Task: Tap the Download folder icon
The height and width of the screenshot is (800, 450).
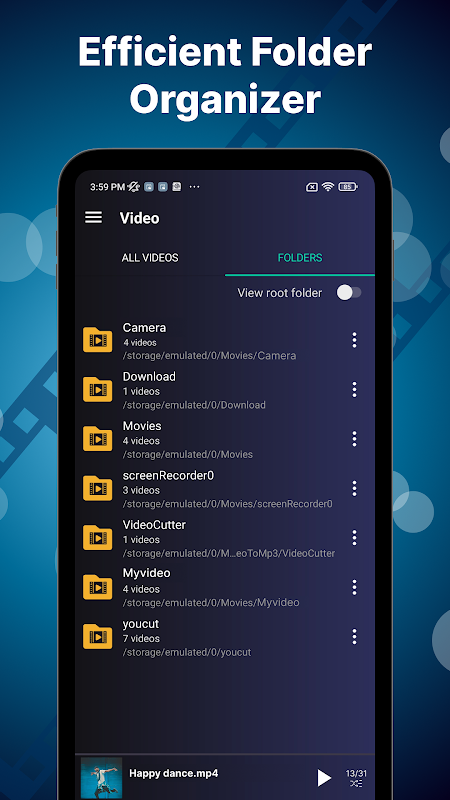Action: click(x=97, y=389)
